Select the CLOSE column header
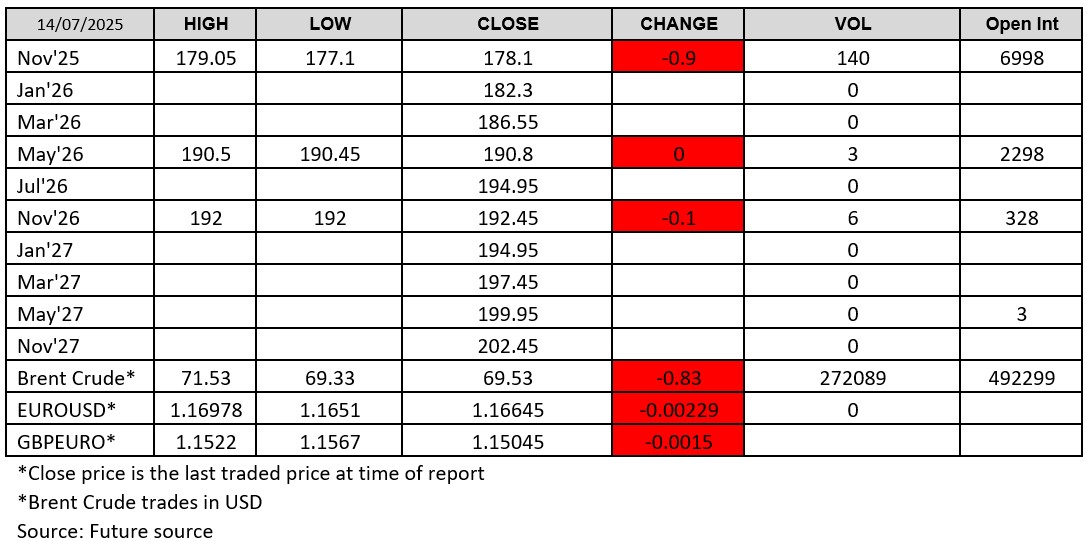This screenshot has width=1086, height=541. point(507,24)
